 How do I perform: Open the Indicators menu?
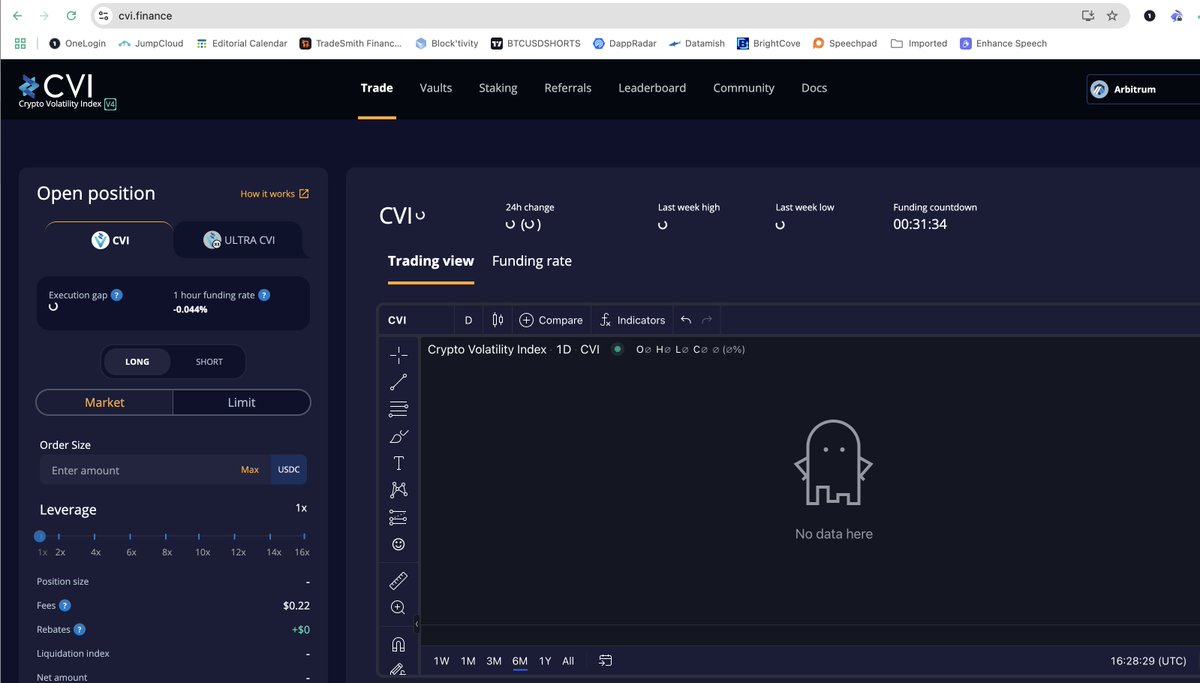coord(631,320)
